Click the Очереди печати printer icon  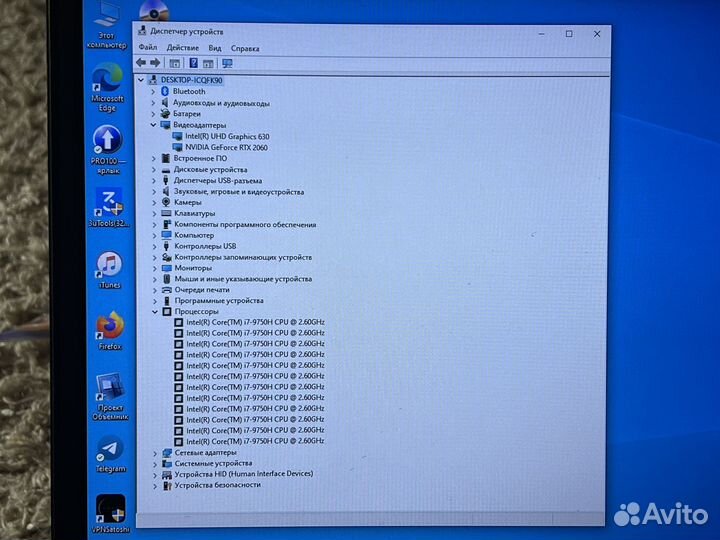[167, 290]
